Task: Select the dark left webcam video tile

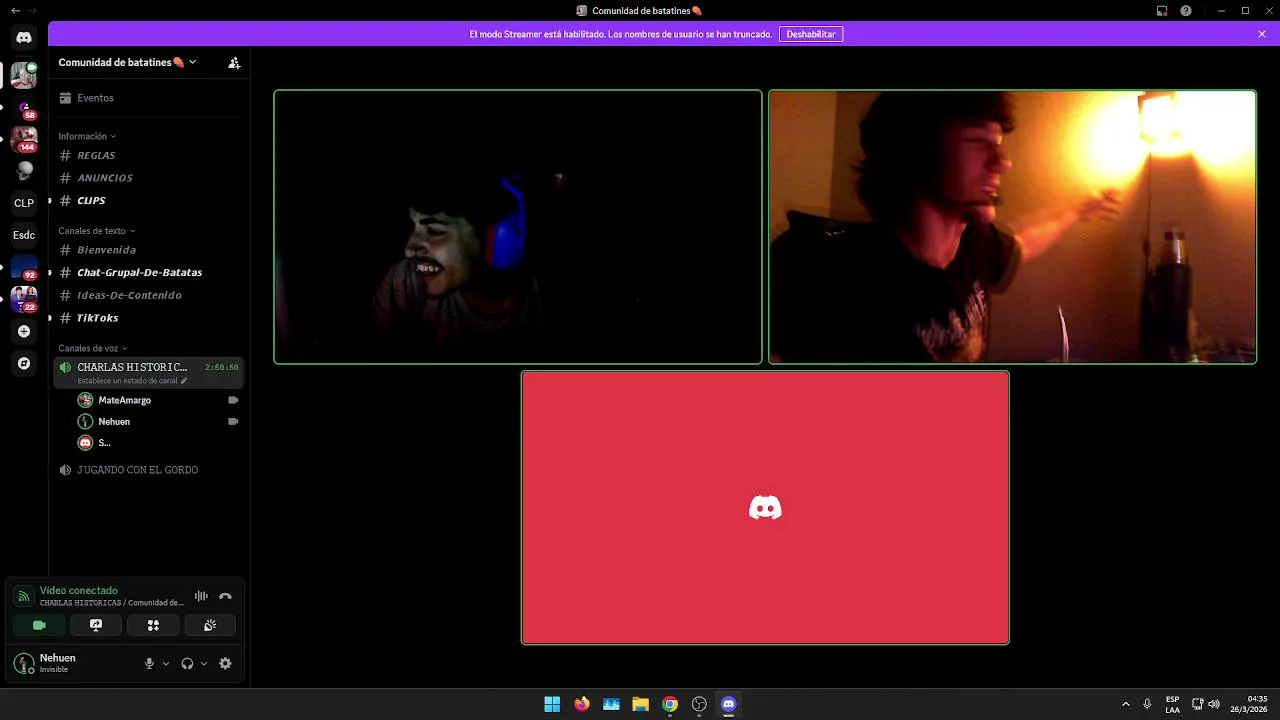Action: [518, 227]
